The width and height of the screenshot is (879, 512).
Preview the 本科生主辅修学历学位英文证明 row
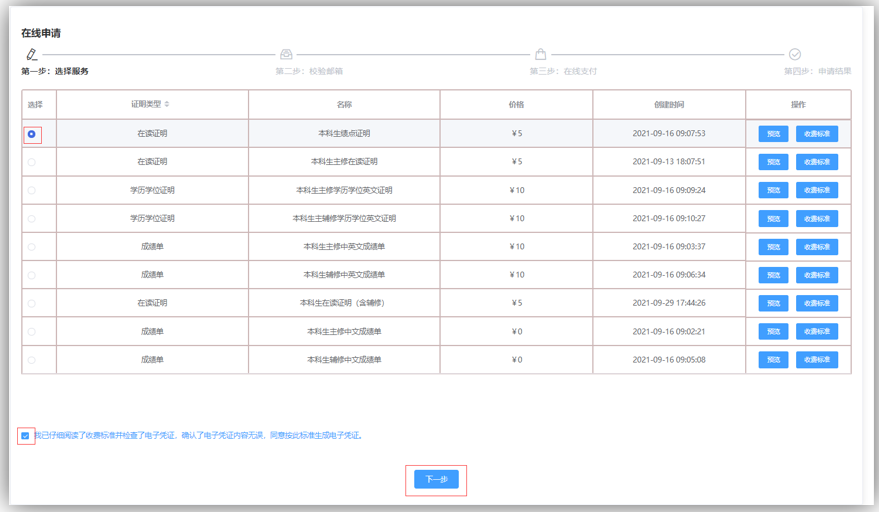[x=773, y=219]
